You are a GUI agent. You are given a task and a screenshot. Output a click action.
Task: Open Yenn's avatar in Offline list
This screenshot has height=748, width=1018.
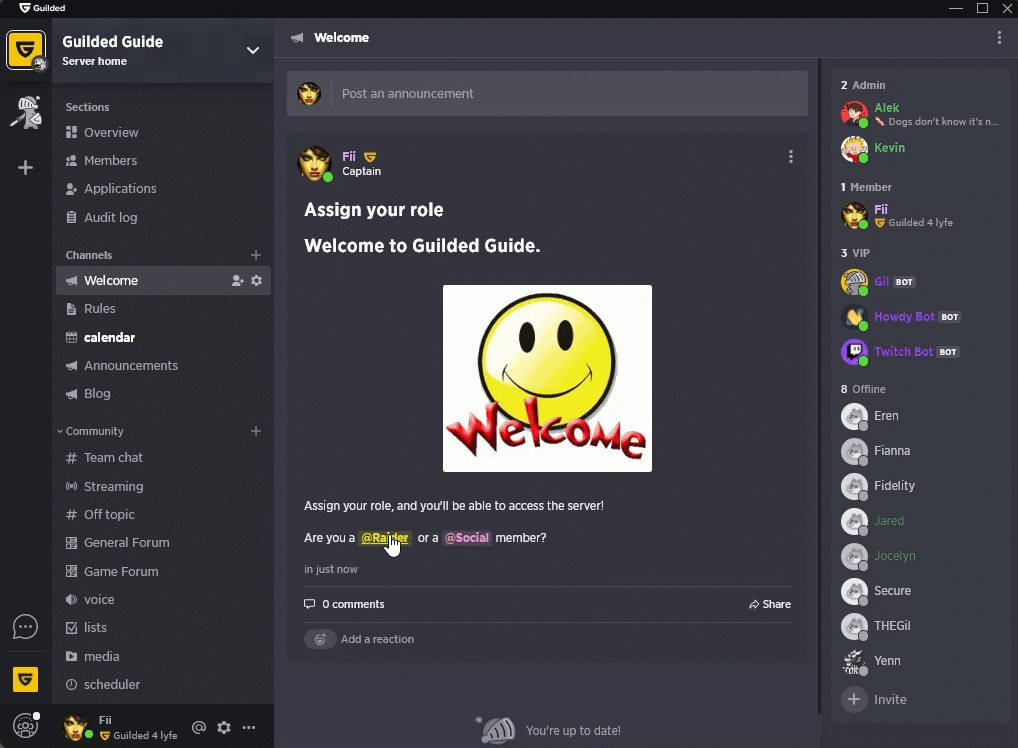[854, 662]
